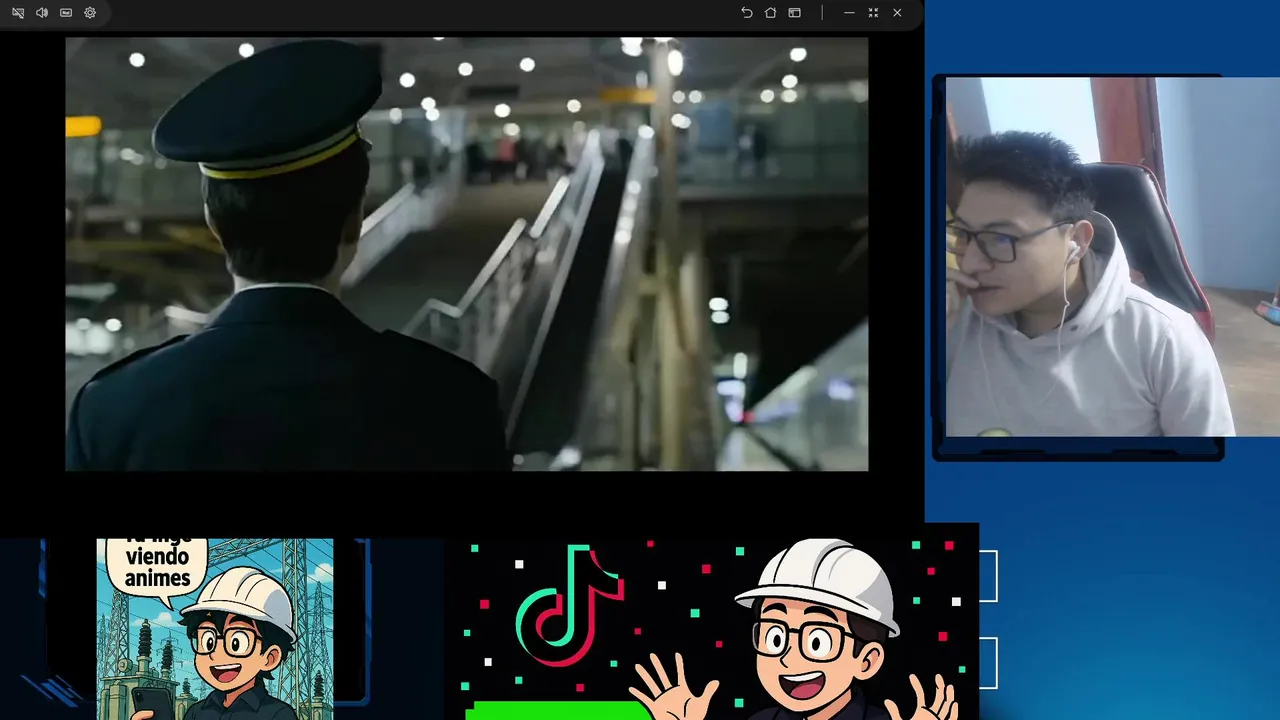Open the settings gear icon
Viewport: 1280px width, 720px height.
tap(90, 13)
